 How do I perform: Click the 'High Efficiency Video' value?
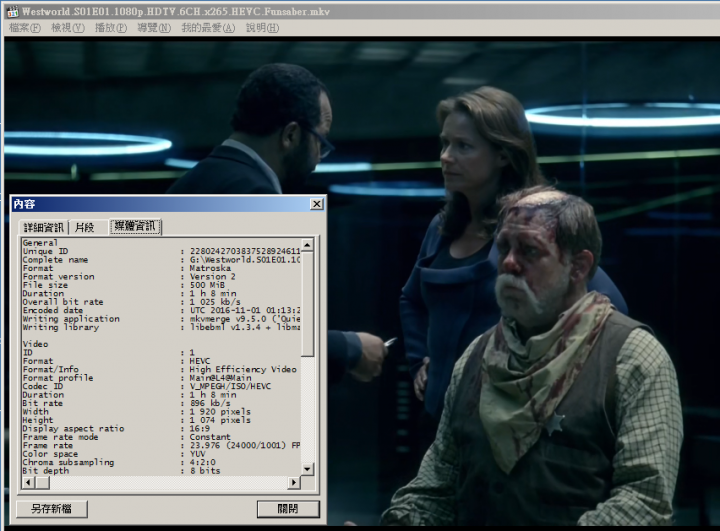coord(243,369)
